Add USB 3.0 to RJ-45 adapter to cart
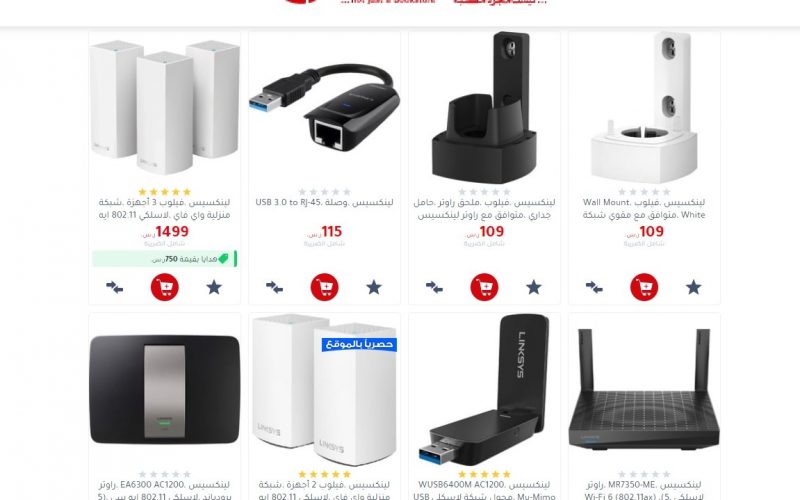 [x=324, y=287]
